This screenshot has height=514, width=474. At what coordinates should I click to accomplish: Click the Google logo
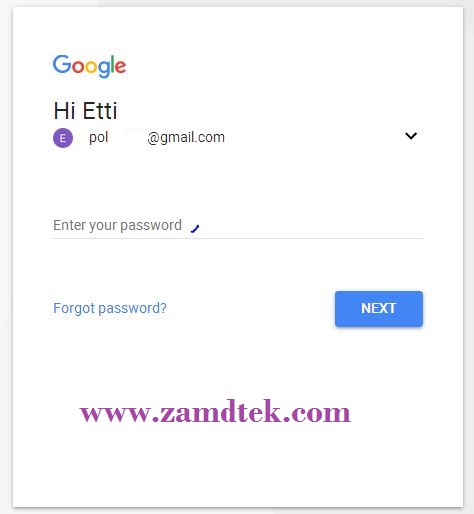(89, 66)
